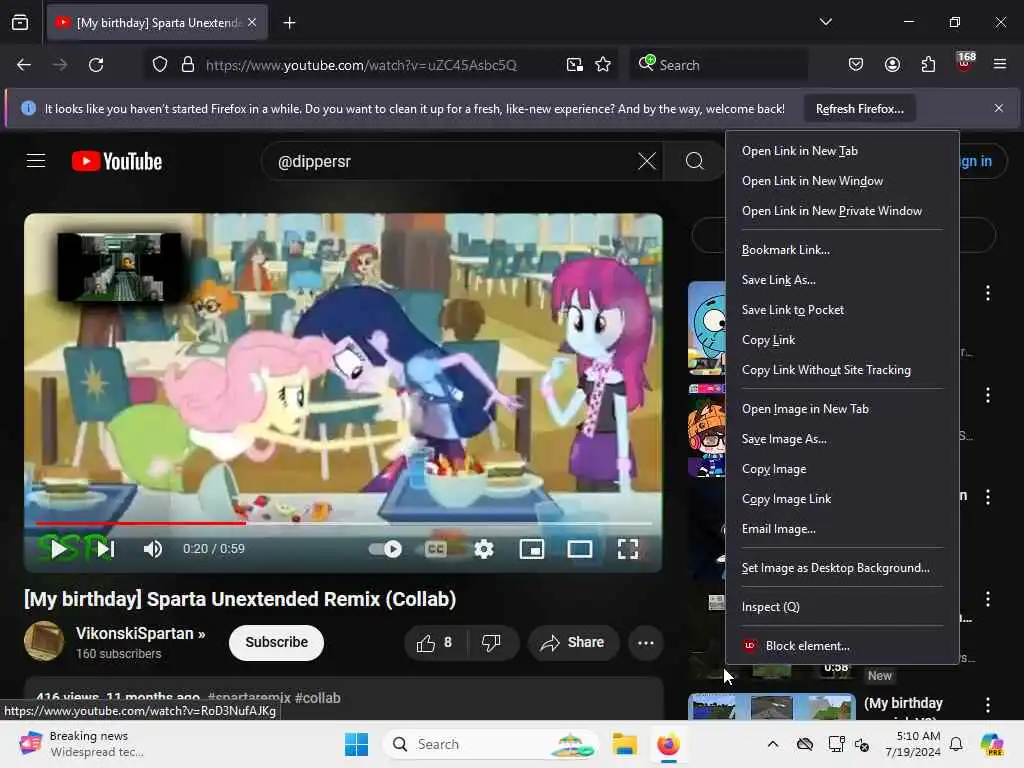Select Block element entry
Screen dimensions: 1024x768
pos(841,646)
